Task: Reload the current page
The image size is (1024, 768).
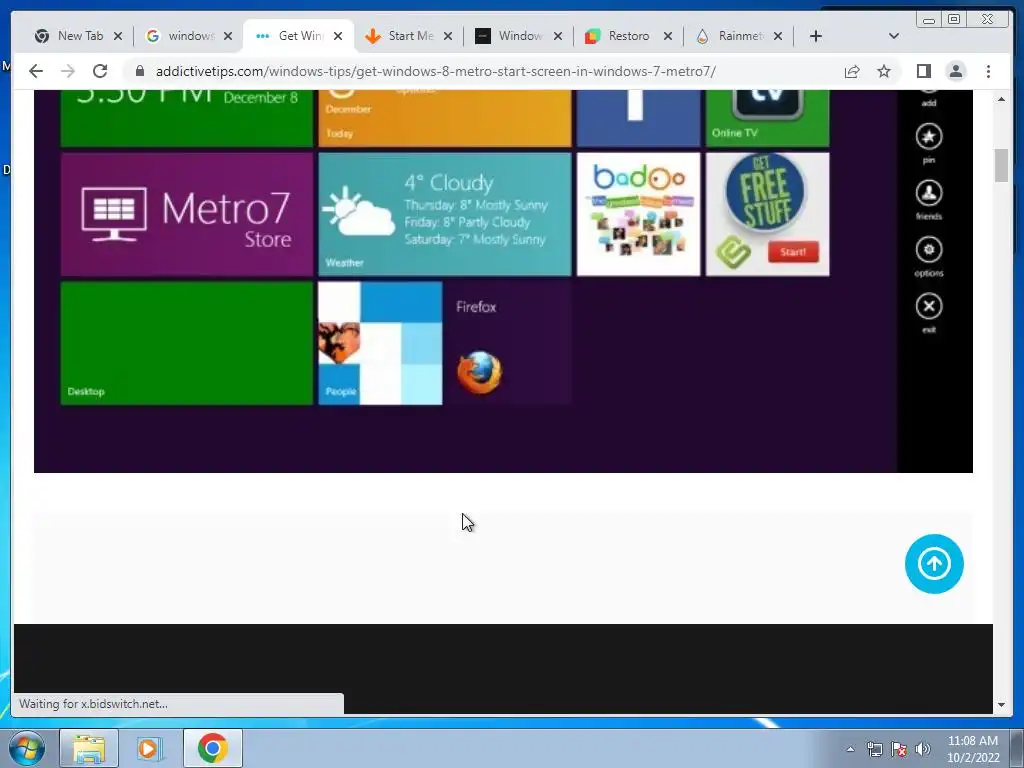Action: click(100, 71)
